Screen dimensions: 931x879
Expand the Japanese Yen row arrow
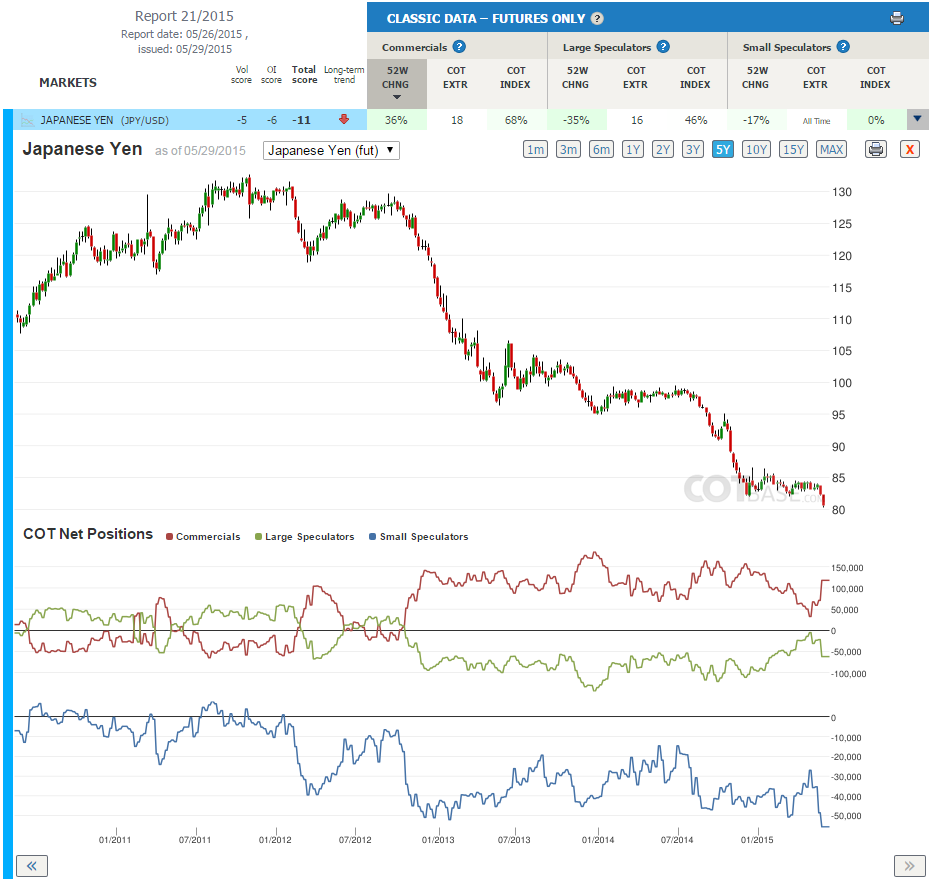tap(917, 119)
